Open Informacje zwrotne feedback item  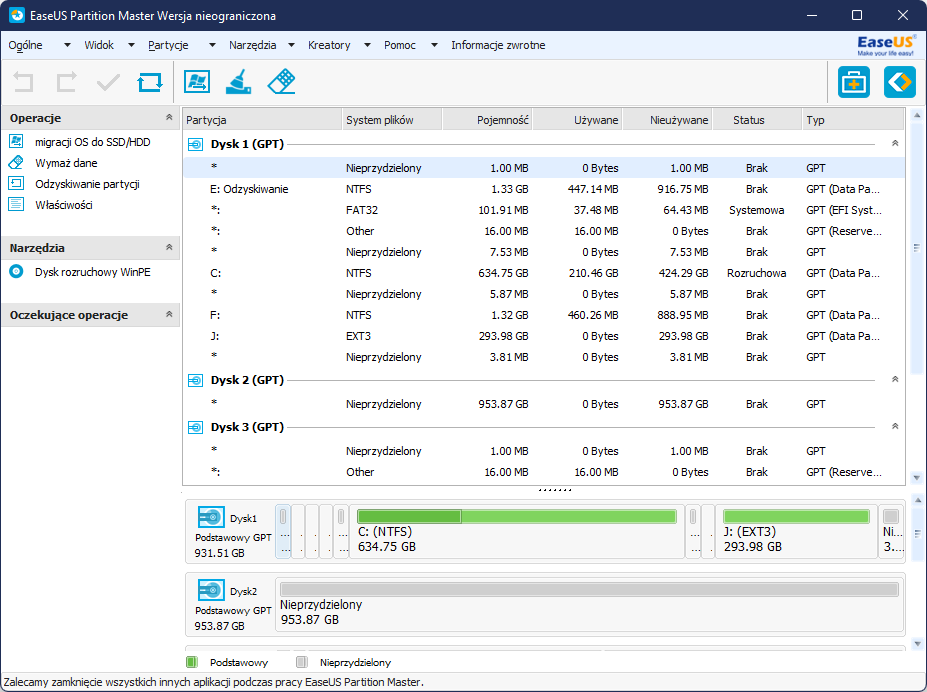pyautogui.click(x=498, y=45)
